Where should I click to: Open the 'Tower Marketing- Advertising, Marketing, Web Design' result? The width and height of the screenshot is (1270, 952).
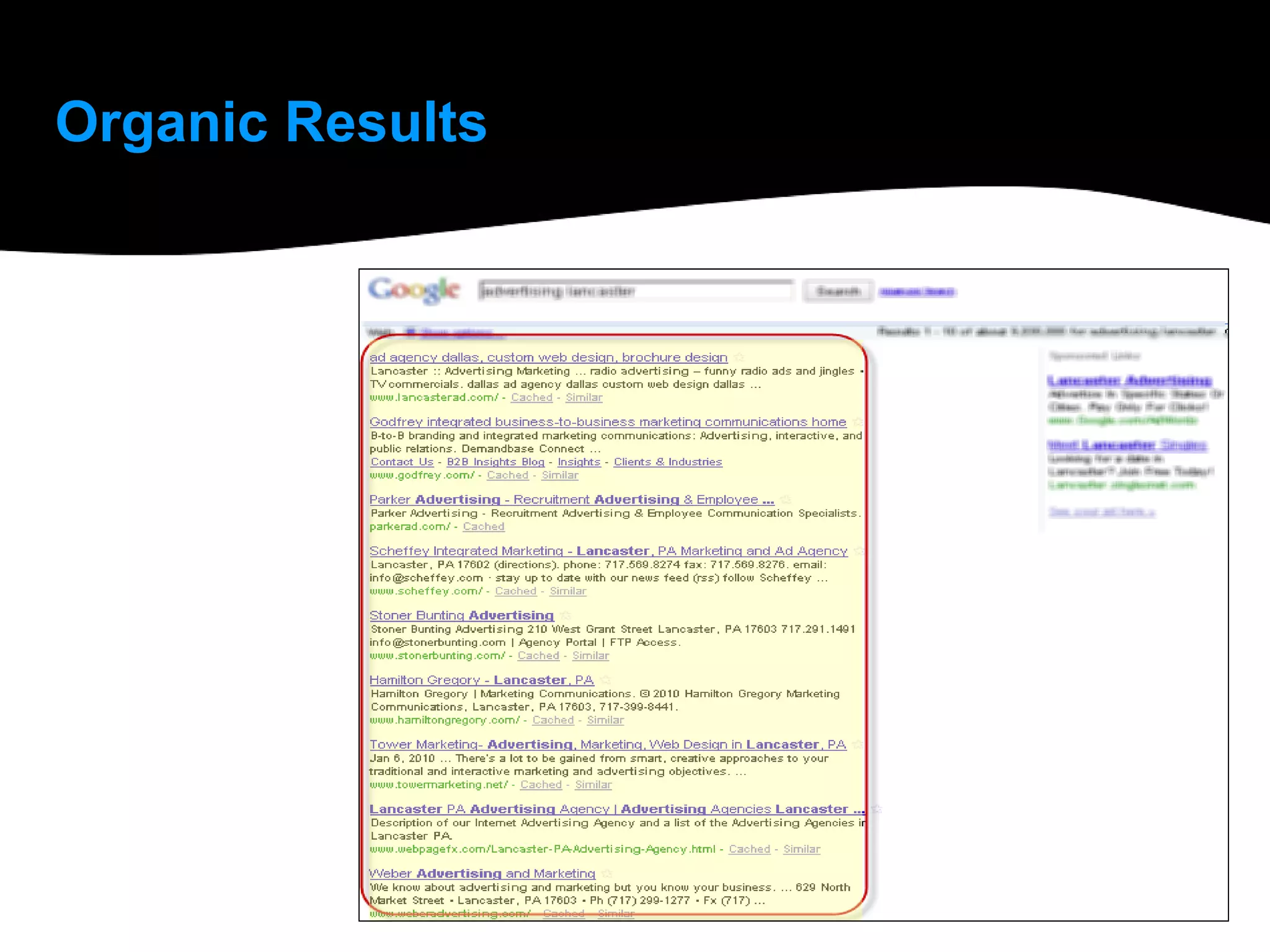click(608, 744)
